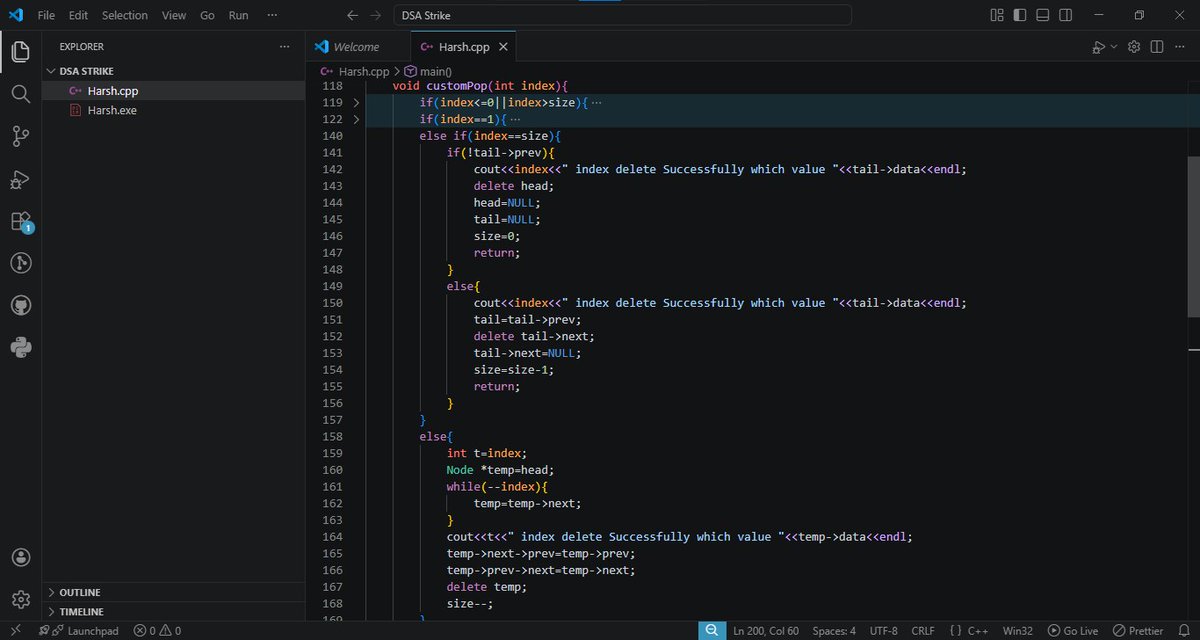
Task: Open the Extensions view
Action: tap(21, 221)
